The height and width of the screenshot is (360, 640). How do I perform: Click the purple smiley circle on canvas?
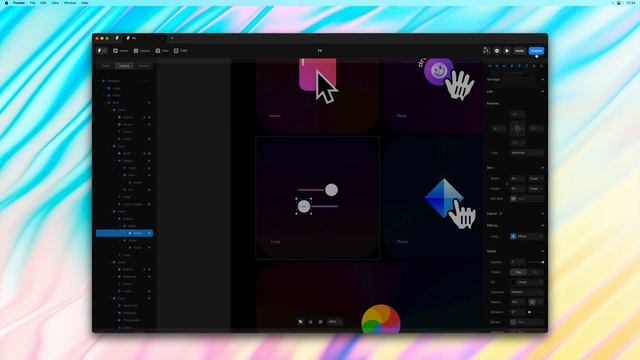pyautogui.click(x=439, y=71)
